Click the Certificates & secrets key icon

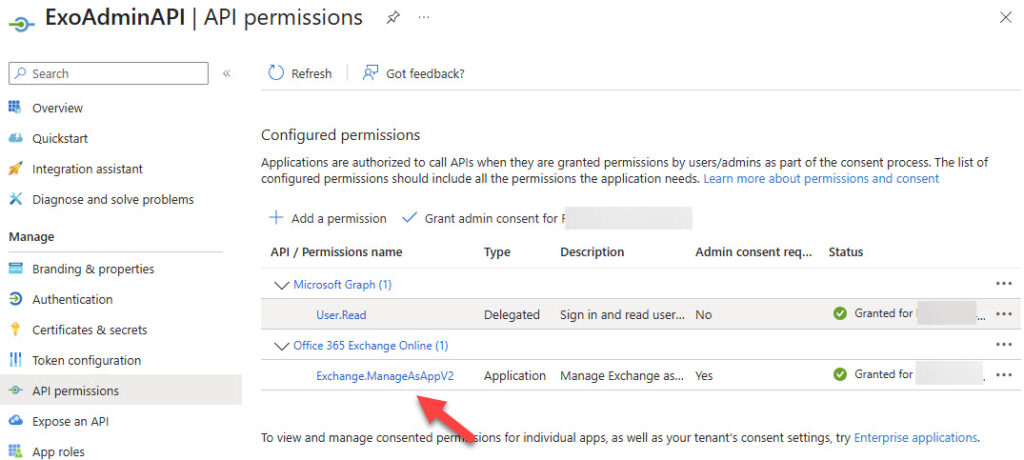[x=16, y=330]
